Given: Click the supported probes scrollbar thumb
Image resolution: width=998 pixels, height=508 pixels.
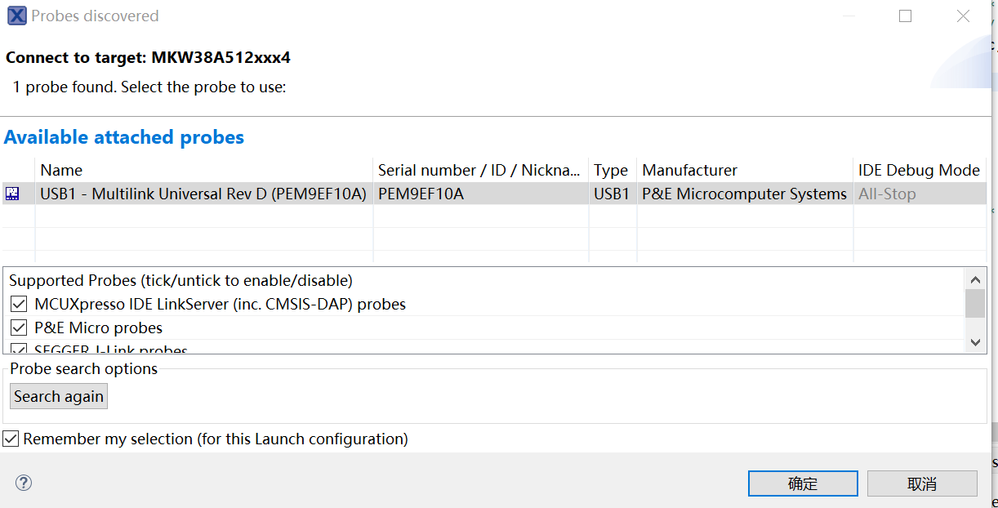Looking at the screenshot, I should pos(975,303).
